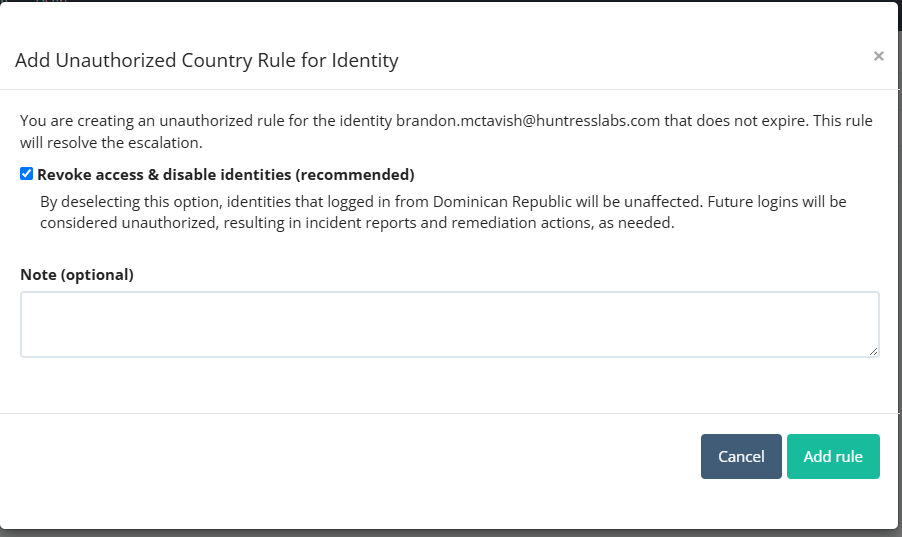902x537 pixels.
Task: Dismiss the modal using the × icon
Action: coord(878,56)
